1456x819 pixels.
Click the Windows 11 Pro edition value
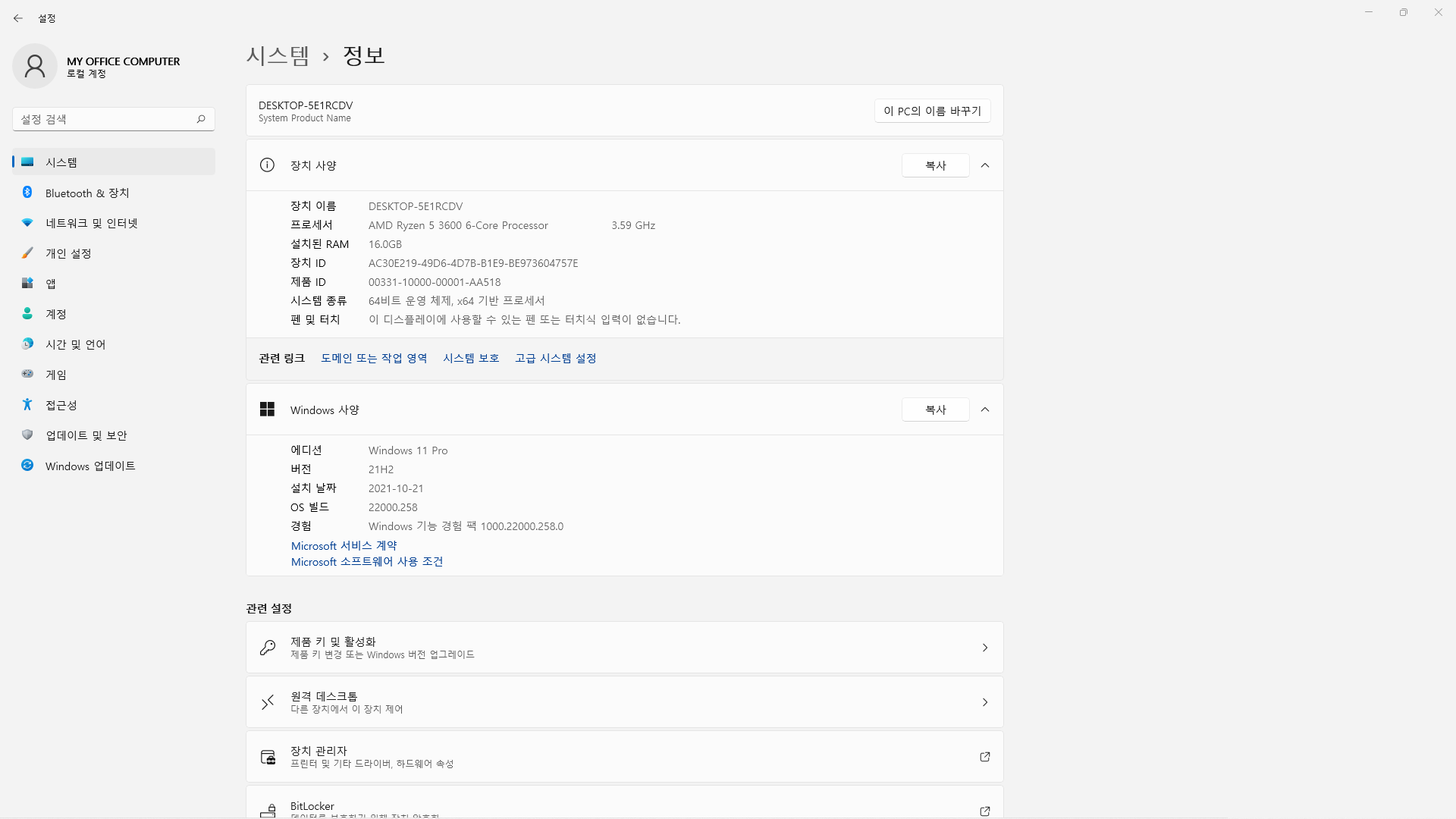(408, 450)
